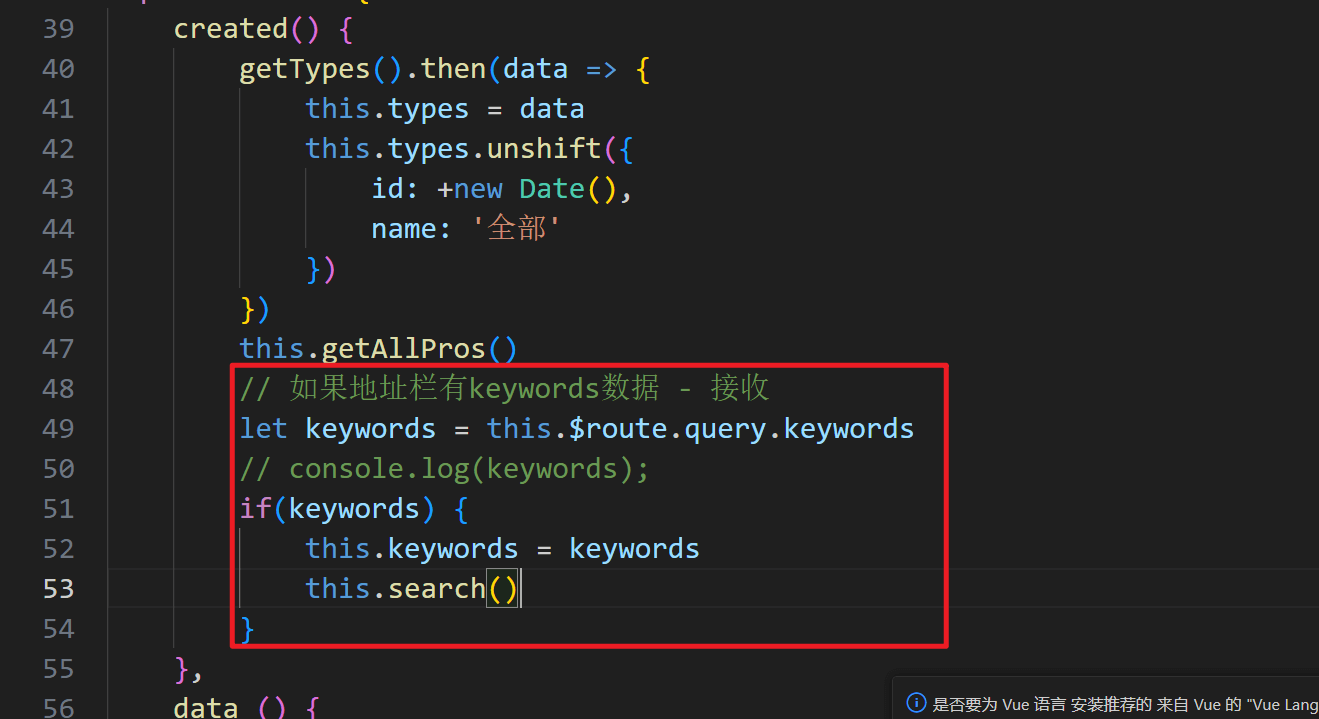Click line number 42 in the gutter

tap(58, 149)
